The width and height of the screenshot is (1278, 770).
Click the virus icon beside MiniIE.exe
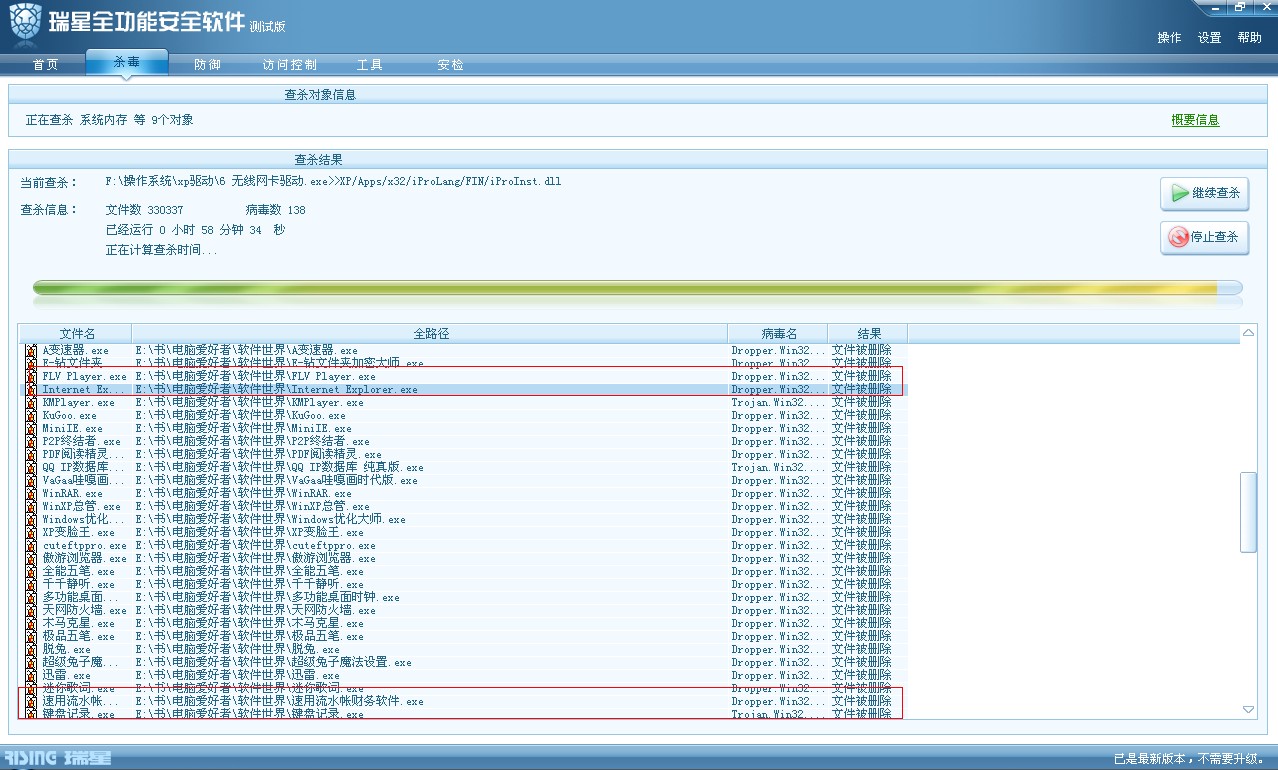[x=31, y=429]
